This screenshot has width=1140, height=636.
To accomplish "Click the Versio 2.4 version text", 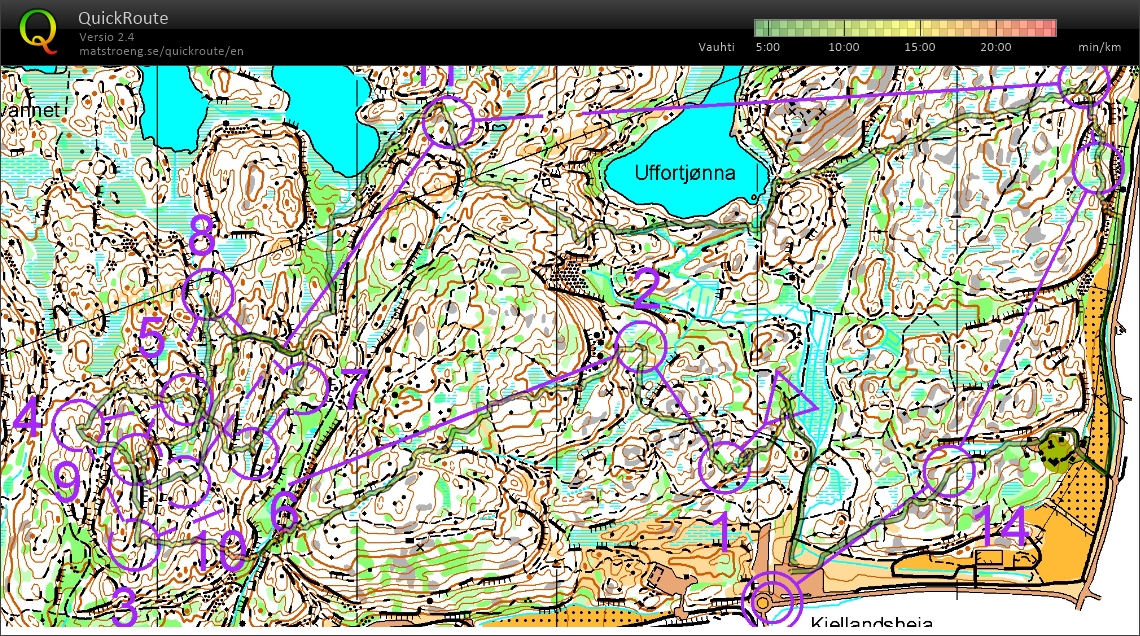I will click(x=108, y=37).
